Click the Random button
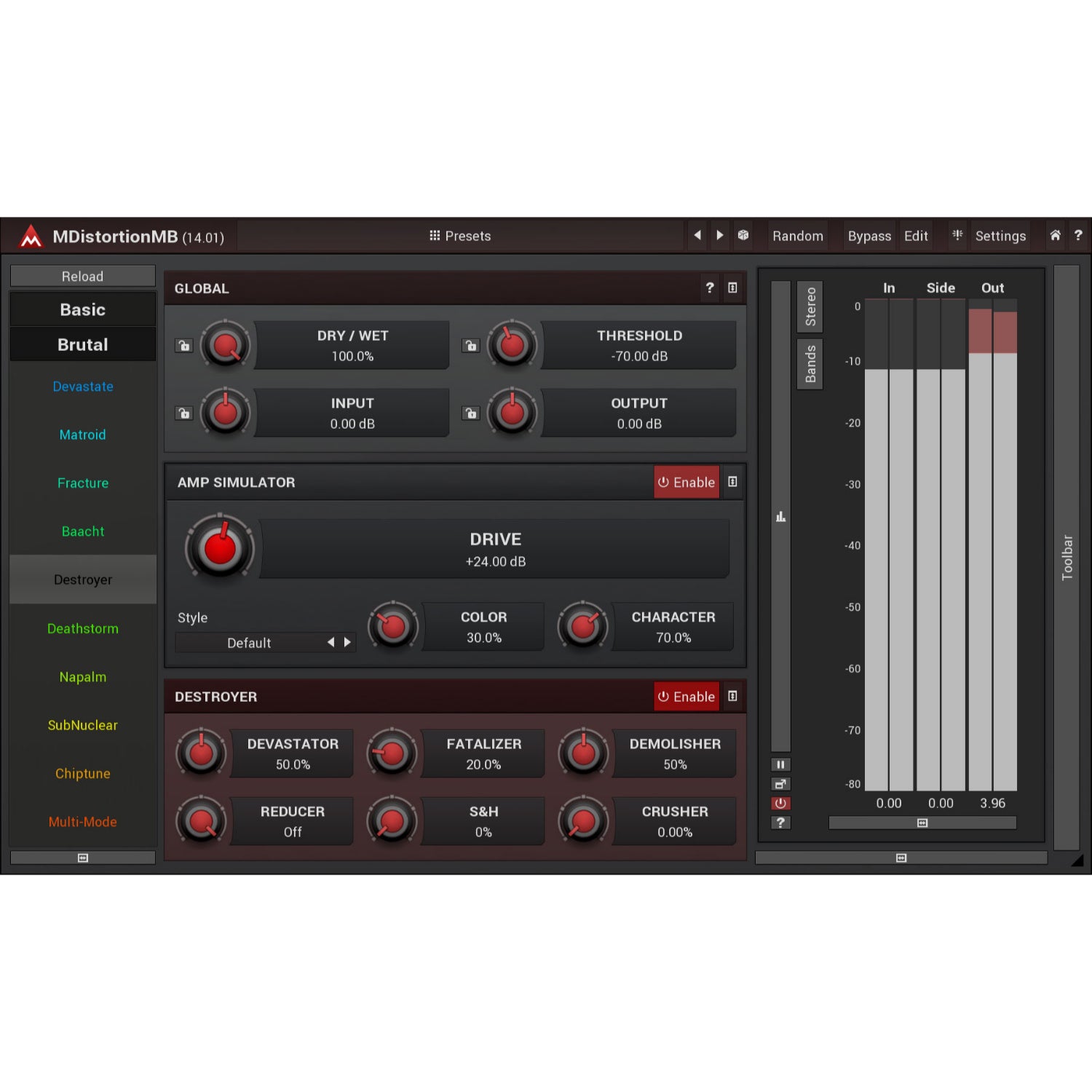Image resolution: width=1092 pixels, height=1092 pixels. pyautogui.click(x=798, y=236)
